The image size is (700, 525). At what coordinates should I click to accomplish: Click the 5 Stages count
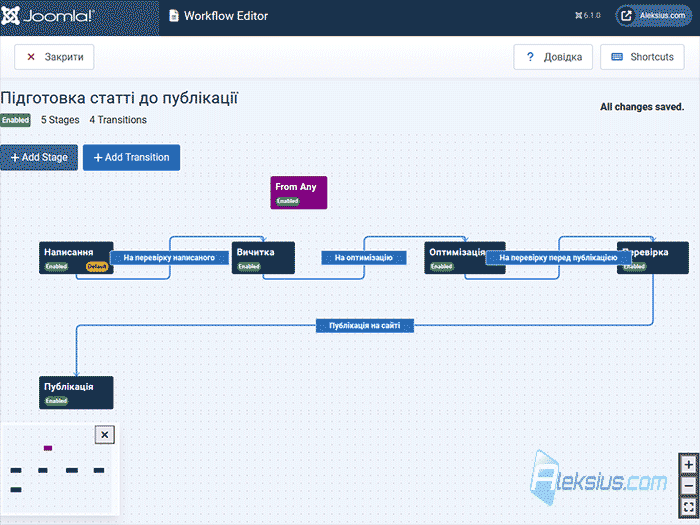pyautogui.click(x=60, y=120)
